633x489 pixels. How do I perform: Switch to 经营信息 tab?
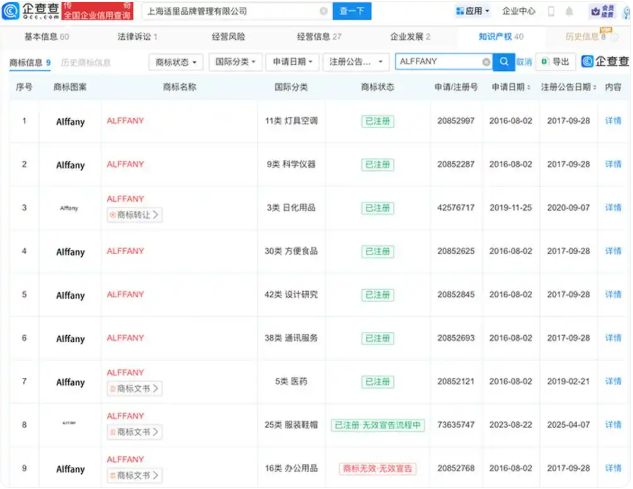click(319, 37)
